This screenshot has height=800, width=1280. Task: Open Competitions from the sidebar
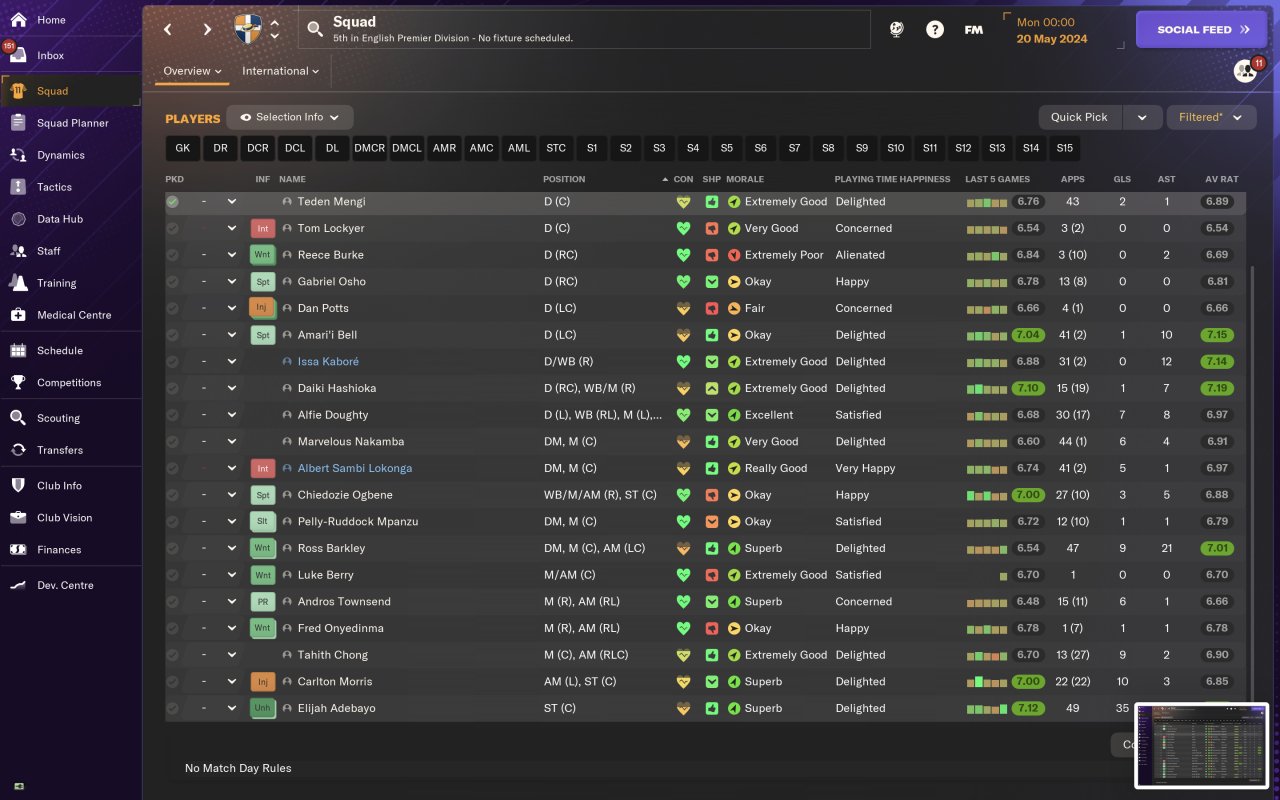(70, 383)
